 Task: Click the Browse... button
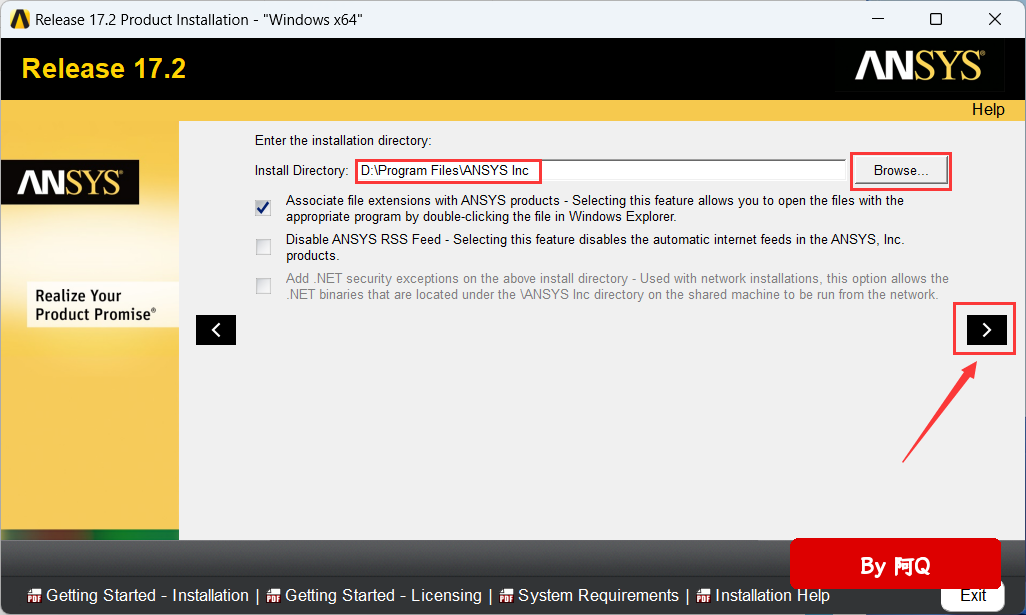click(900, 171)
